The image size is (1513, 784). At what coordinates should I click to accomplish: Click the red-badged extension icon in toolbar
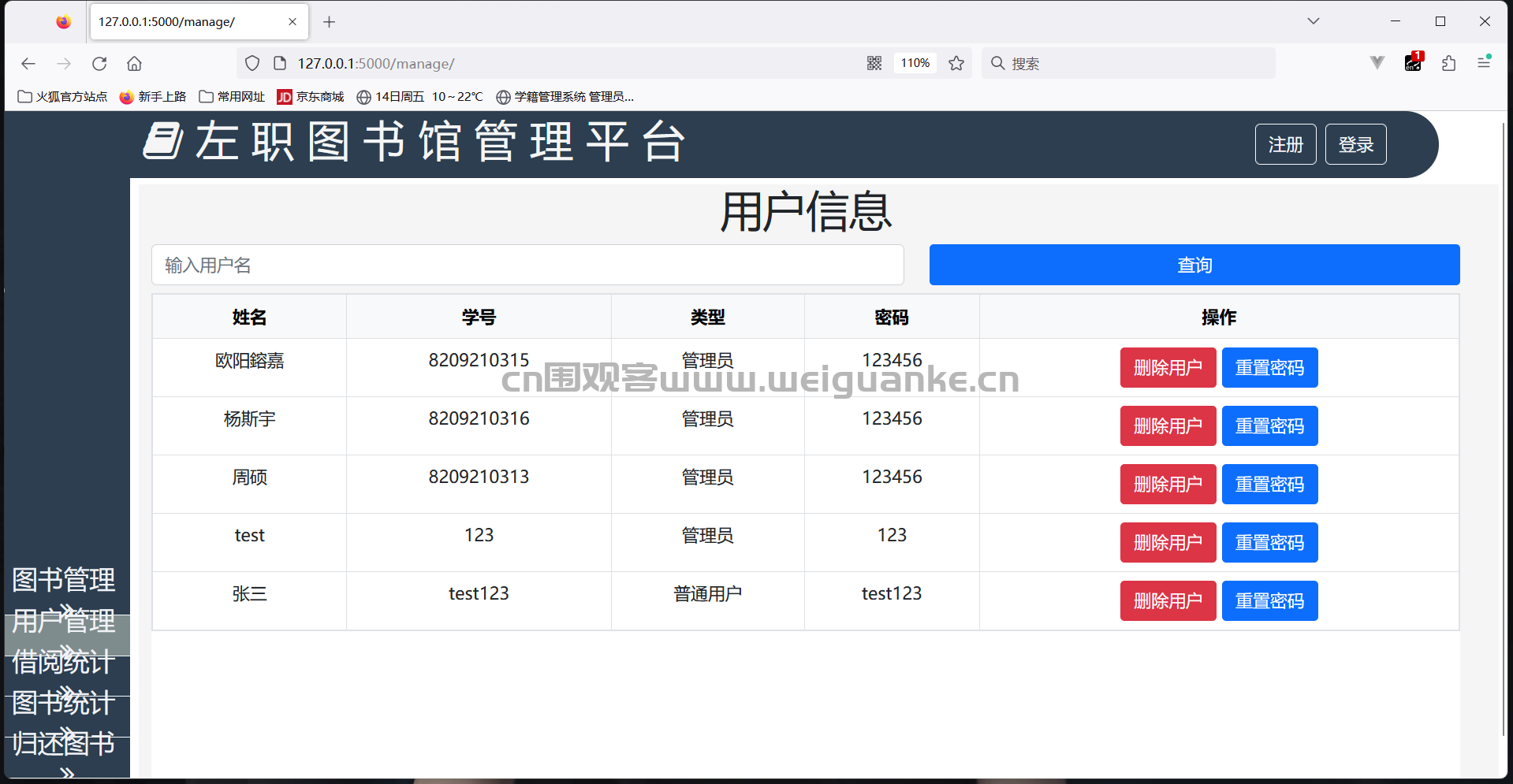point(1414,62)
